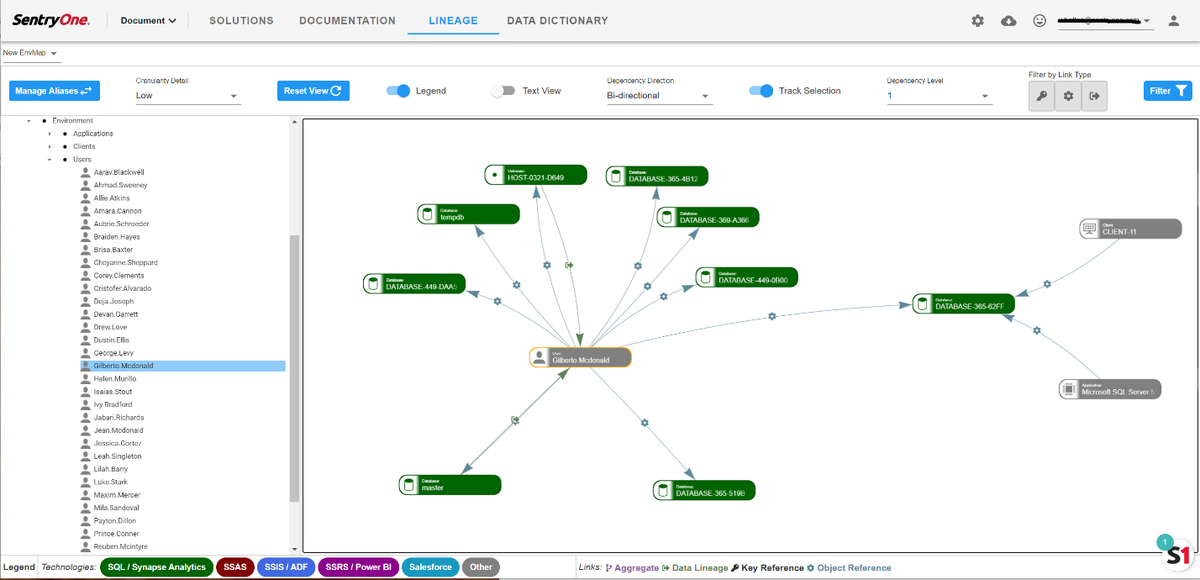Click the Filter button

1168,91
